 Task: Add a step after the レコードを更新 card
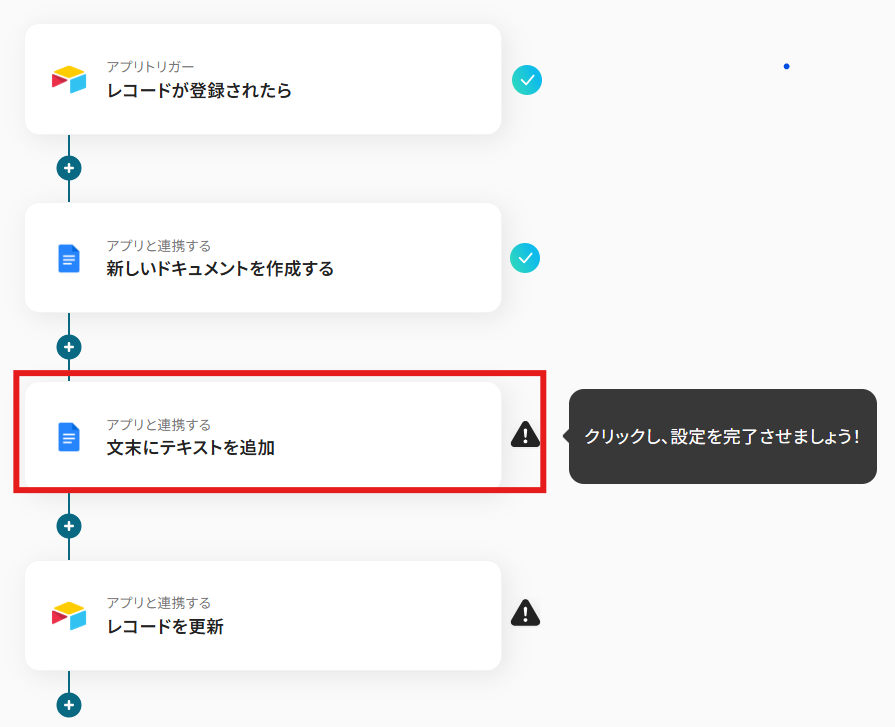[69, 705]
